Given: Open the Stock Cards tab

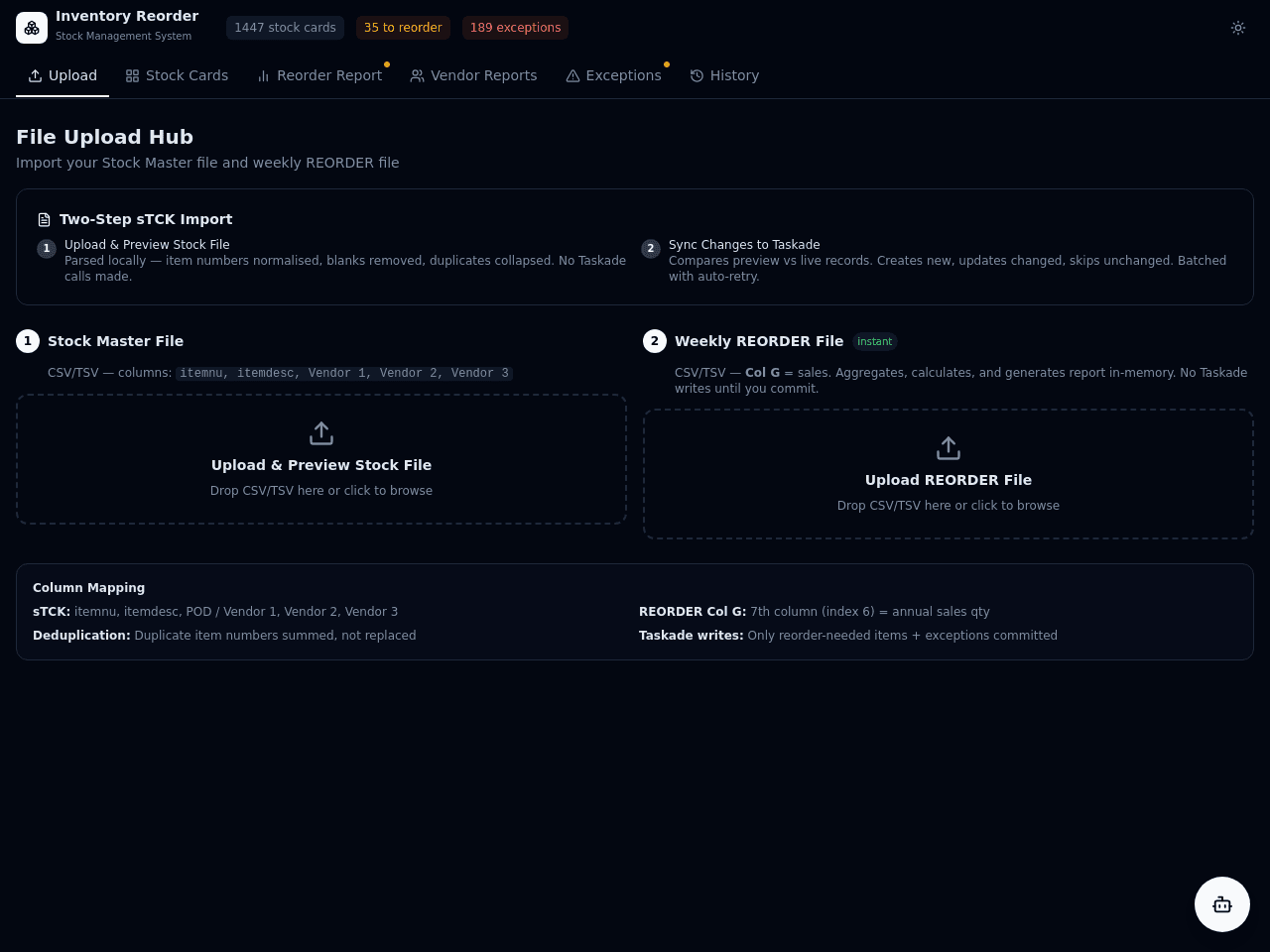Looking at the screenshot, I should 177,75.
